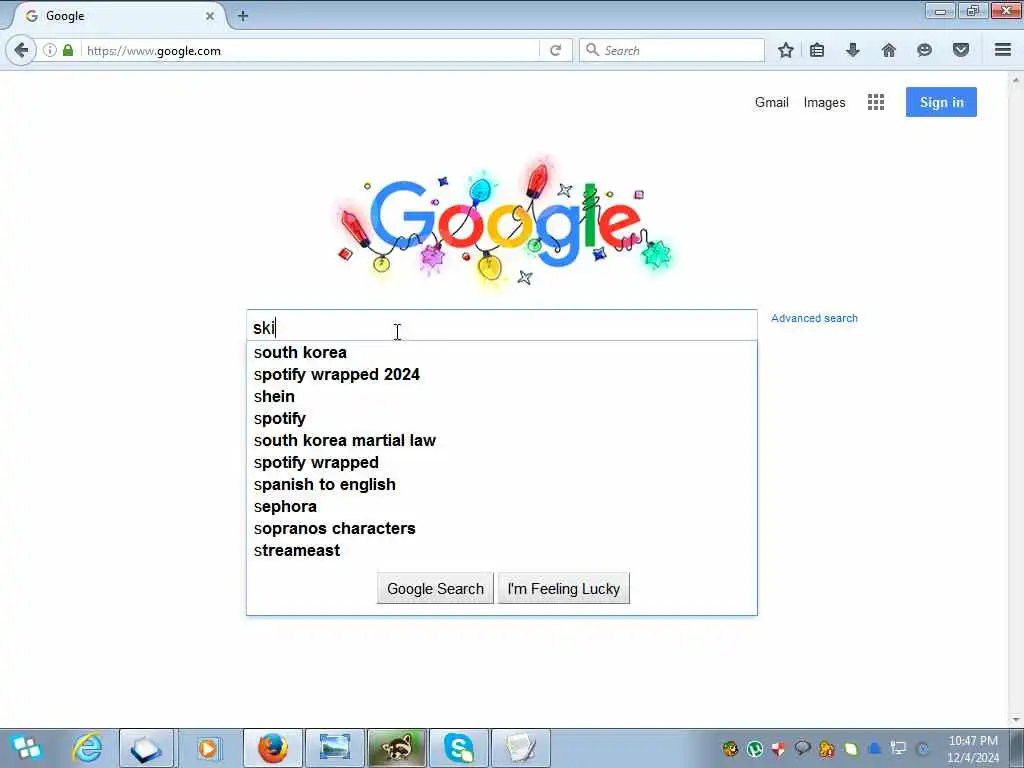Switch to Firefox in the taskbar
The image size is (1024, 768).
tap(272, 748)
